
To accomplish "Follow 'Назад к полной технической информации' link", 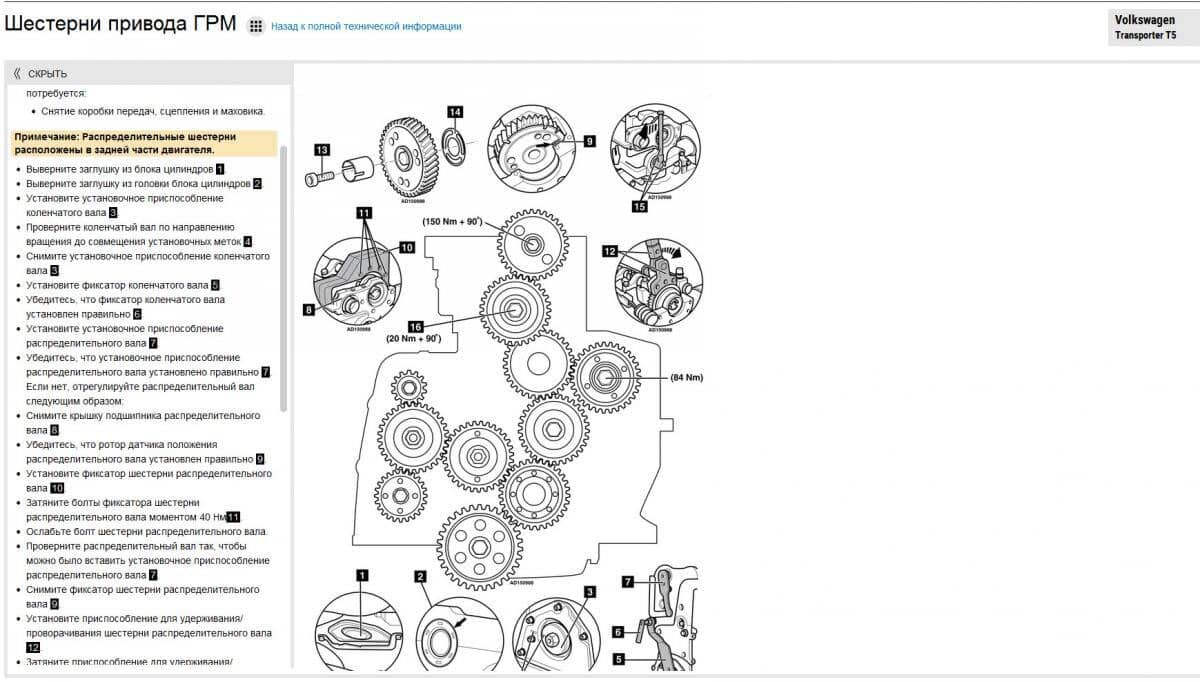I will pos(366,27).
